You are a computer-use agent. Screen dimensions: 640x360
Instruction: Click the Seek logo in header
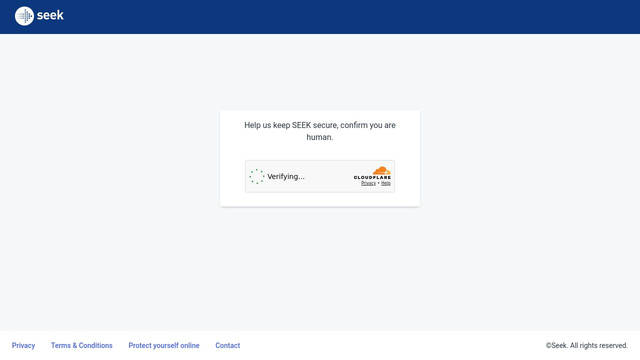pos(39,16)
